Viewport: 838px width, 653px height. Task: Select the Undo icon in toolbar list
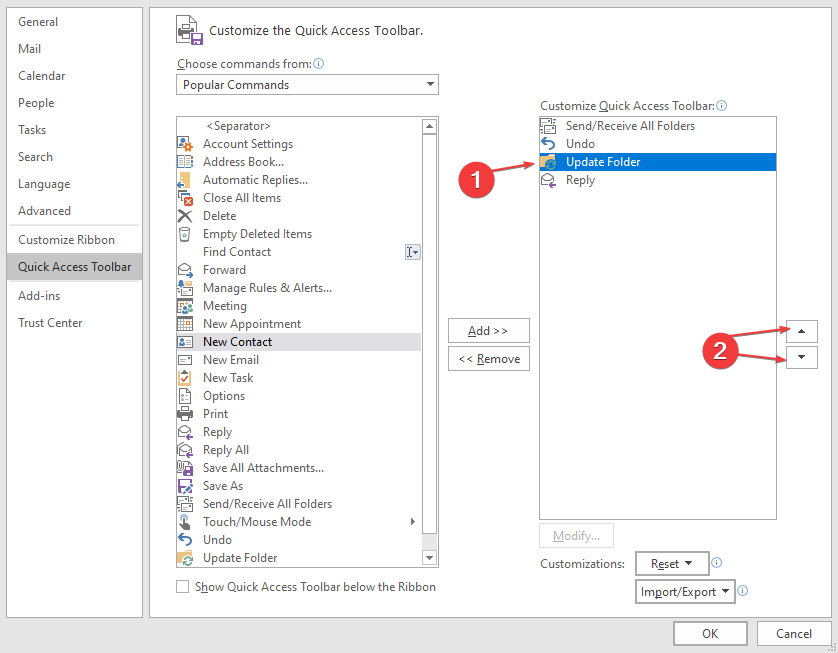(548, 144)
